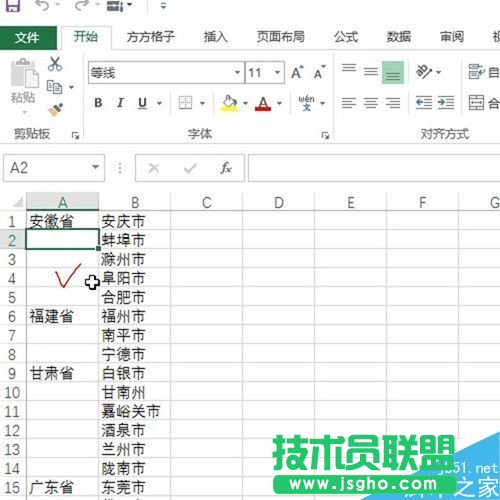Screen dimensions: 500x500
Task: Toggle Underline formatting
Action: point(143,103)
